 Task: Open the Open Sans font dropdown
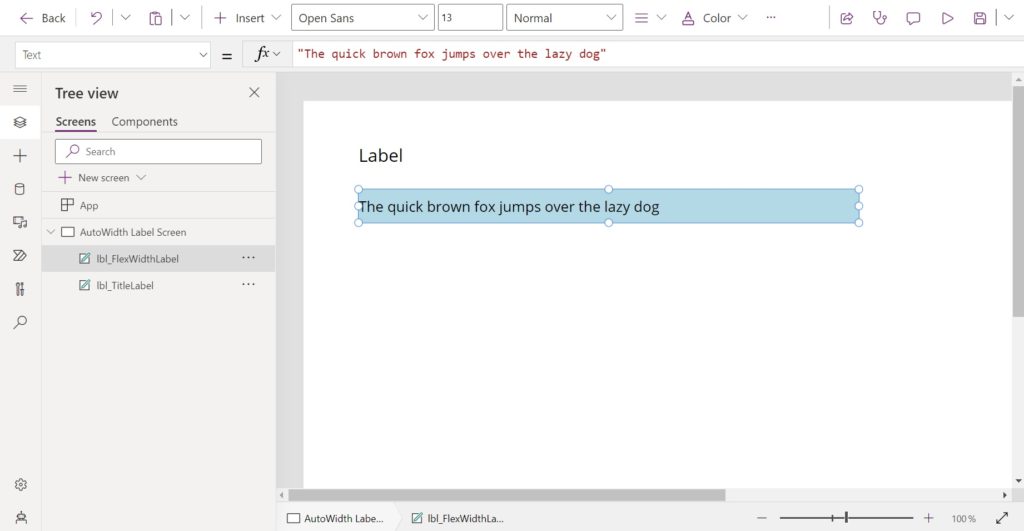pos(362,18)
